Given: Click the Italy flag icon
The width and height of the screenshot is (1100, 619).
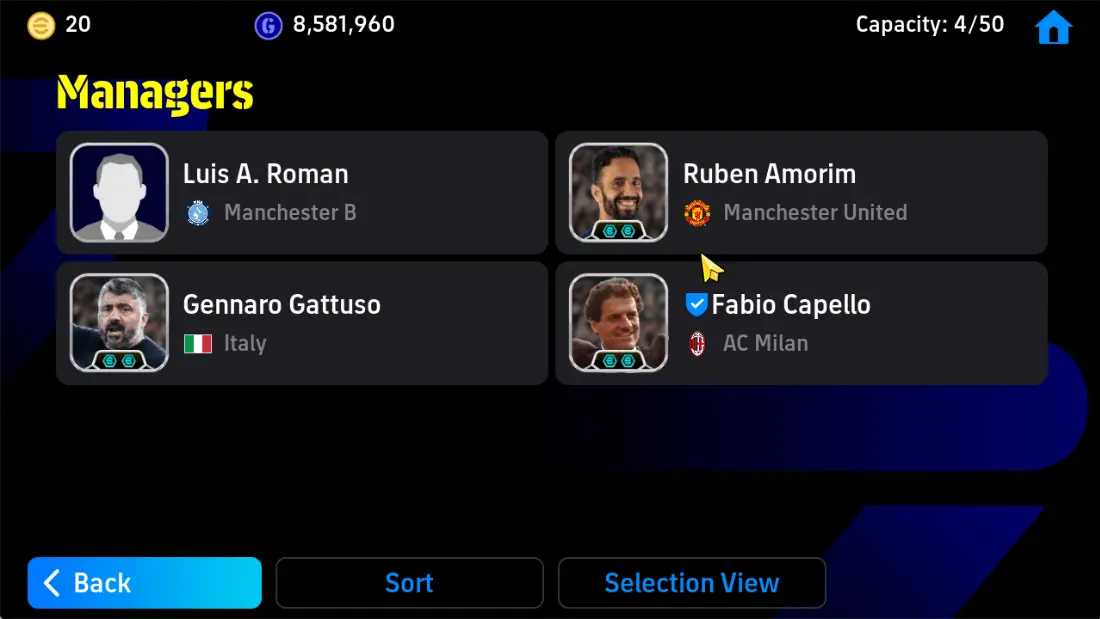Looking at the screenshot, I should 198,343.
